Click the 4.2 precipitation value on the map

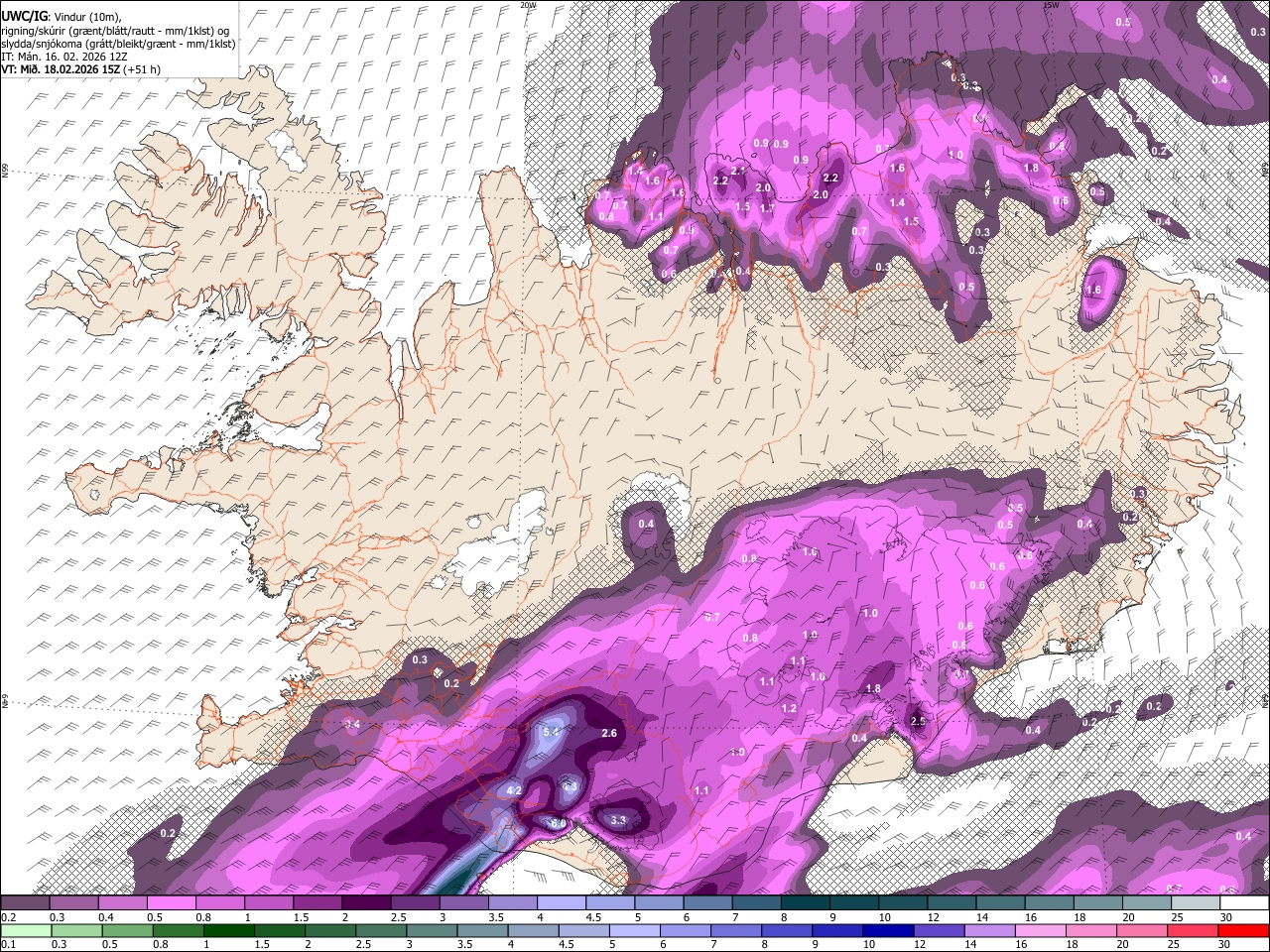514,790
